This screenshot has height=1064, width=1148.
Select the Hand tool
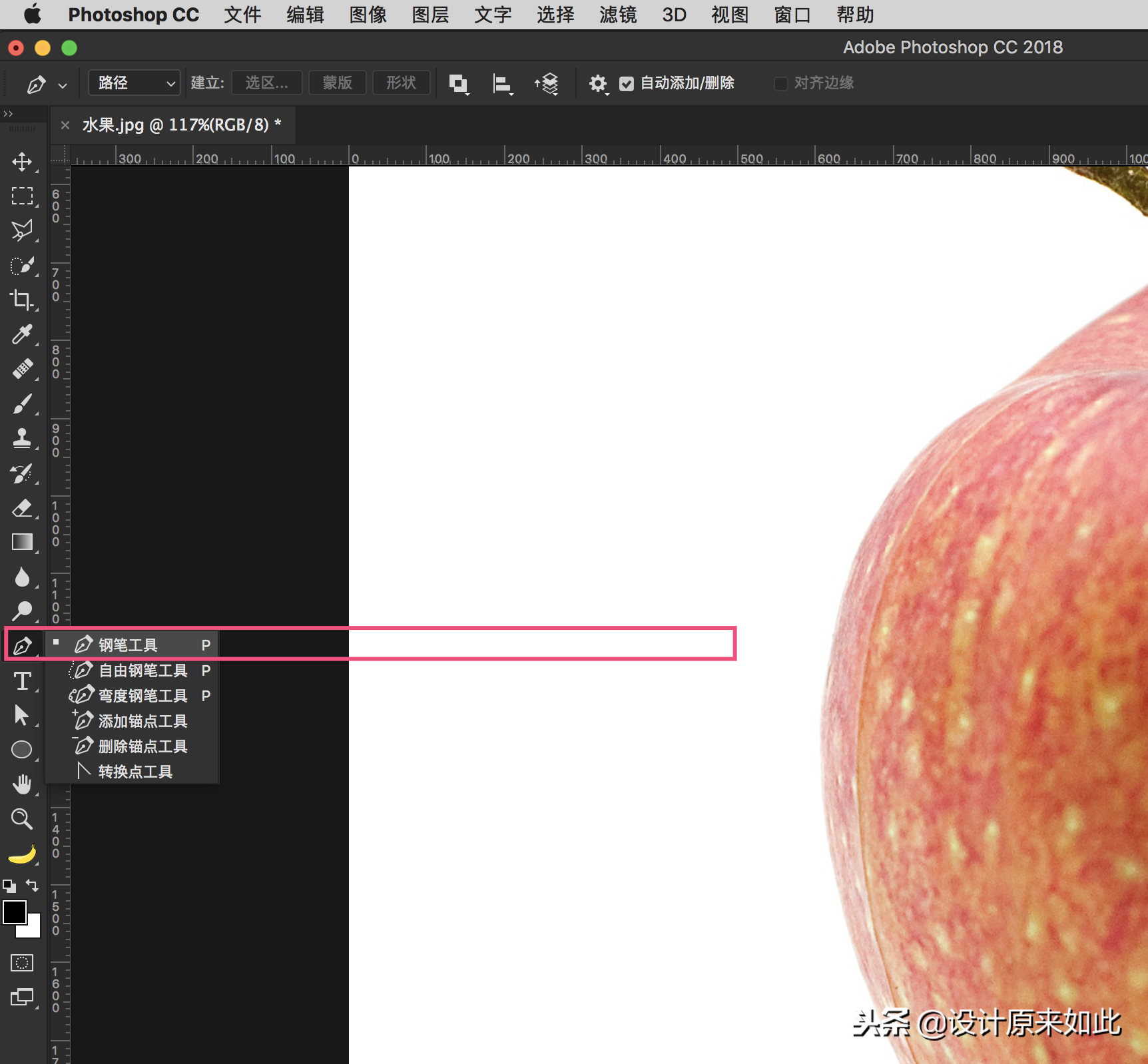[x=22, y=784]
